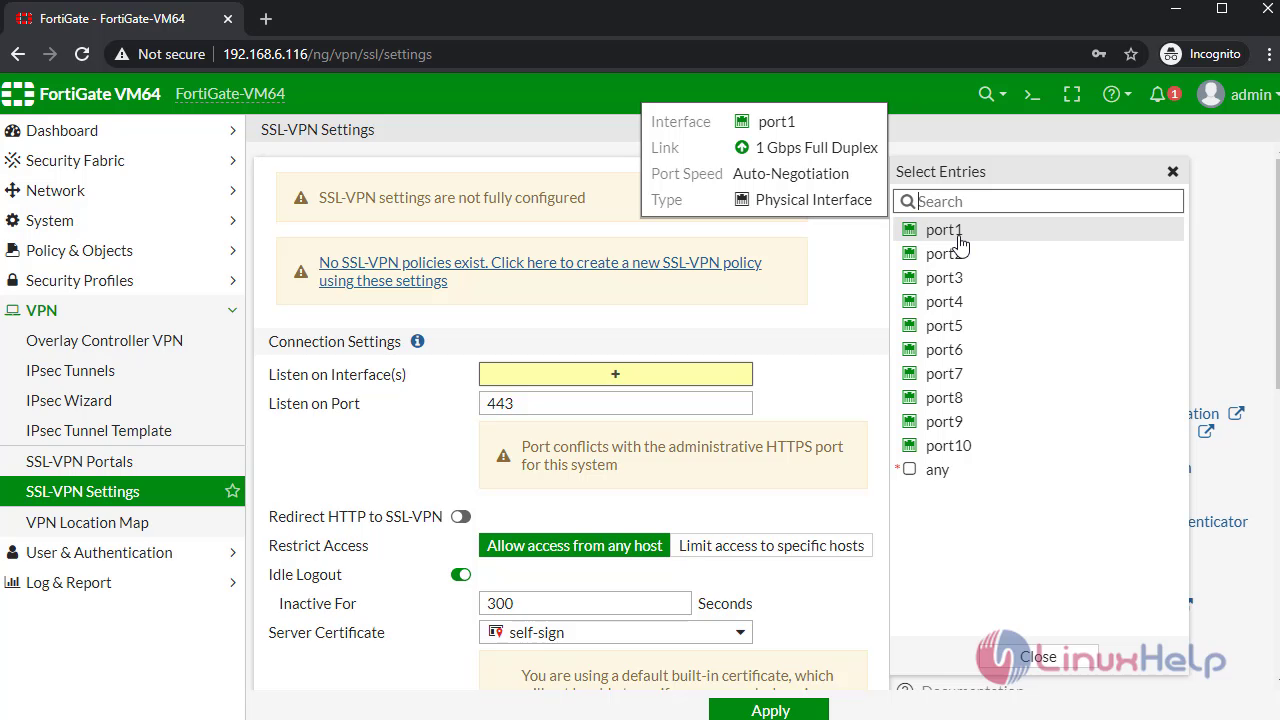Select port10 interface entry
The image size is (1280, 720).
pyautogui.click(x=1038, y=446)
